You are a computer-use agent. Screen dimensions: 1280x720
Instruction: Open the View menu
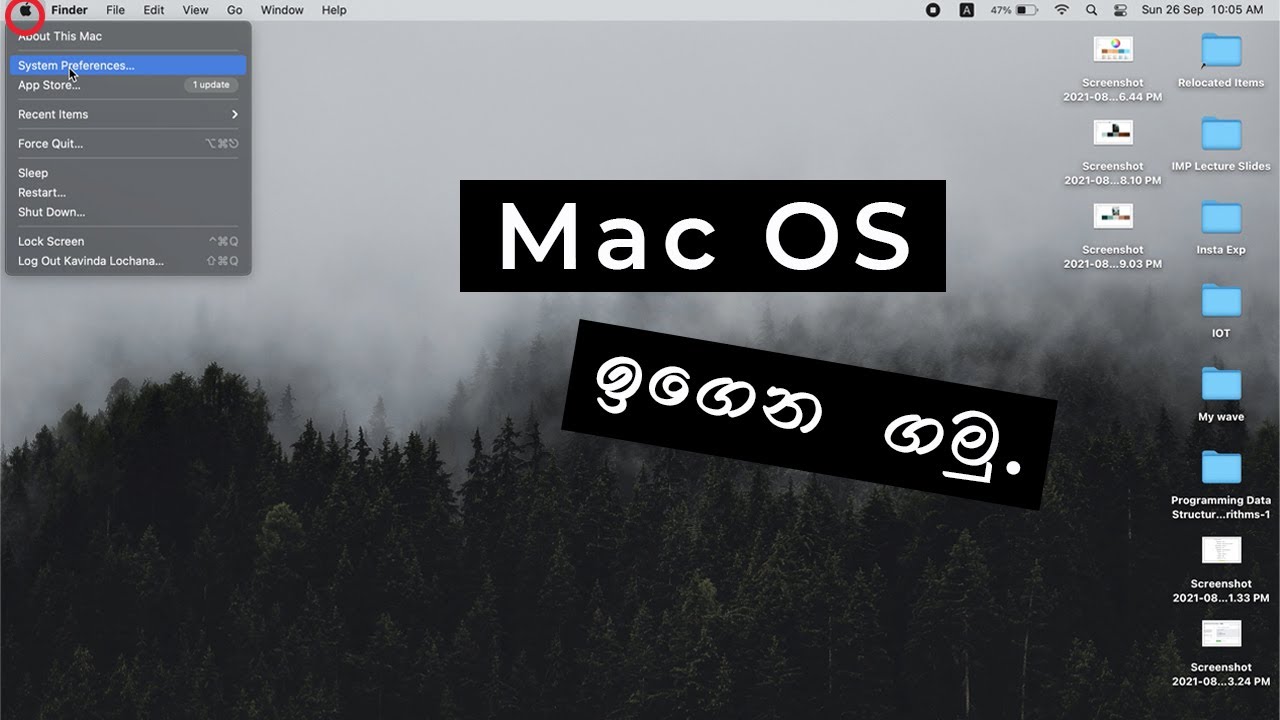pos(195,10)
